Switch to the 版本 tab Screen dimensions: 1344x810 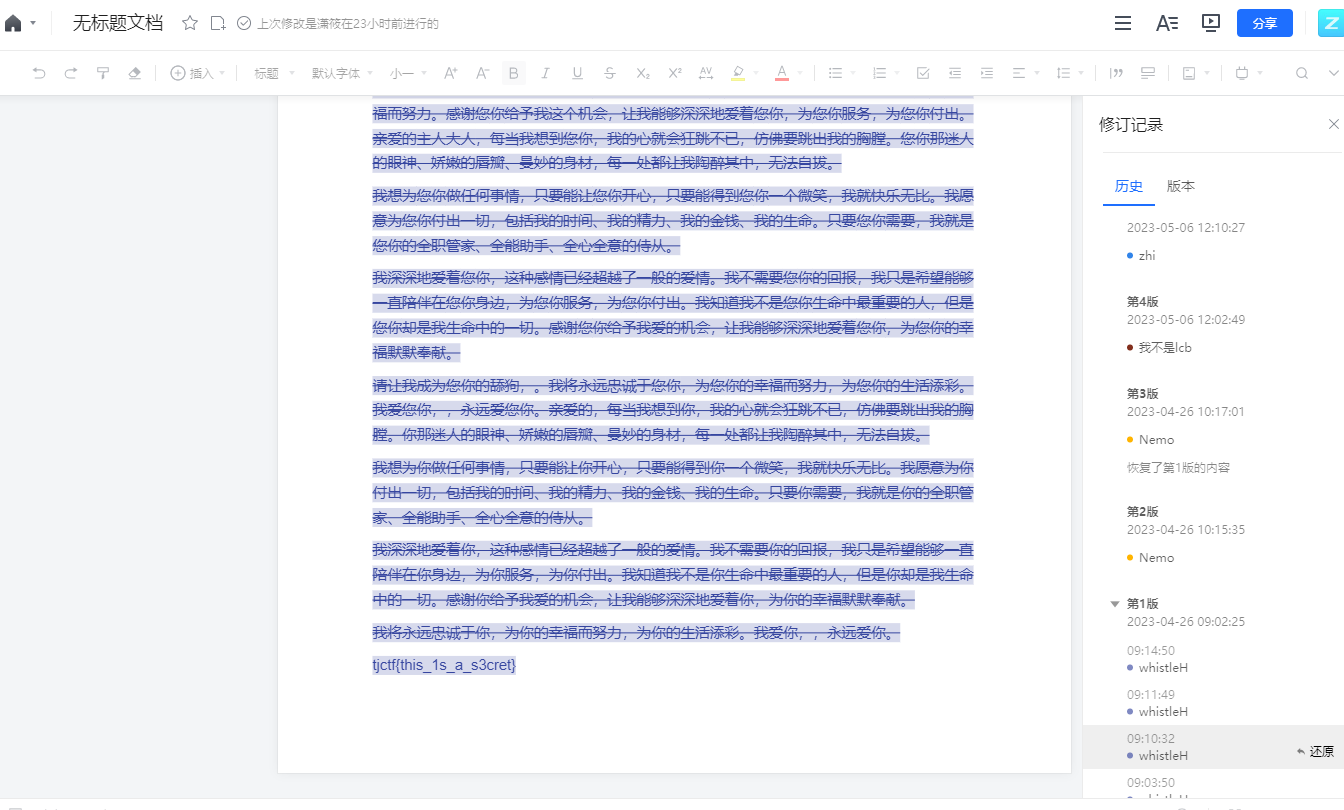pos(1181,186)
